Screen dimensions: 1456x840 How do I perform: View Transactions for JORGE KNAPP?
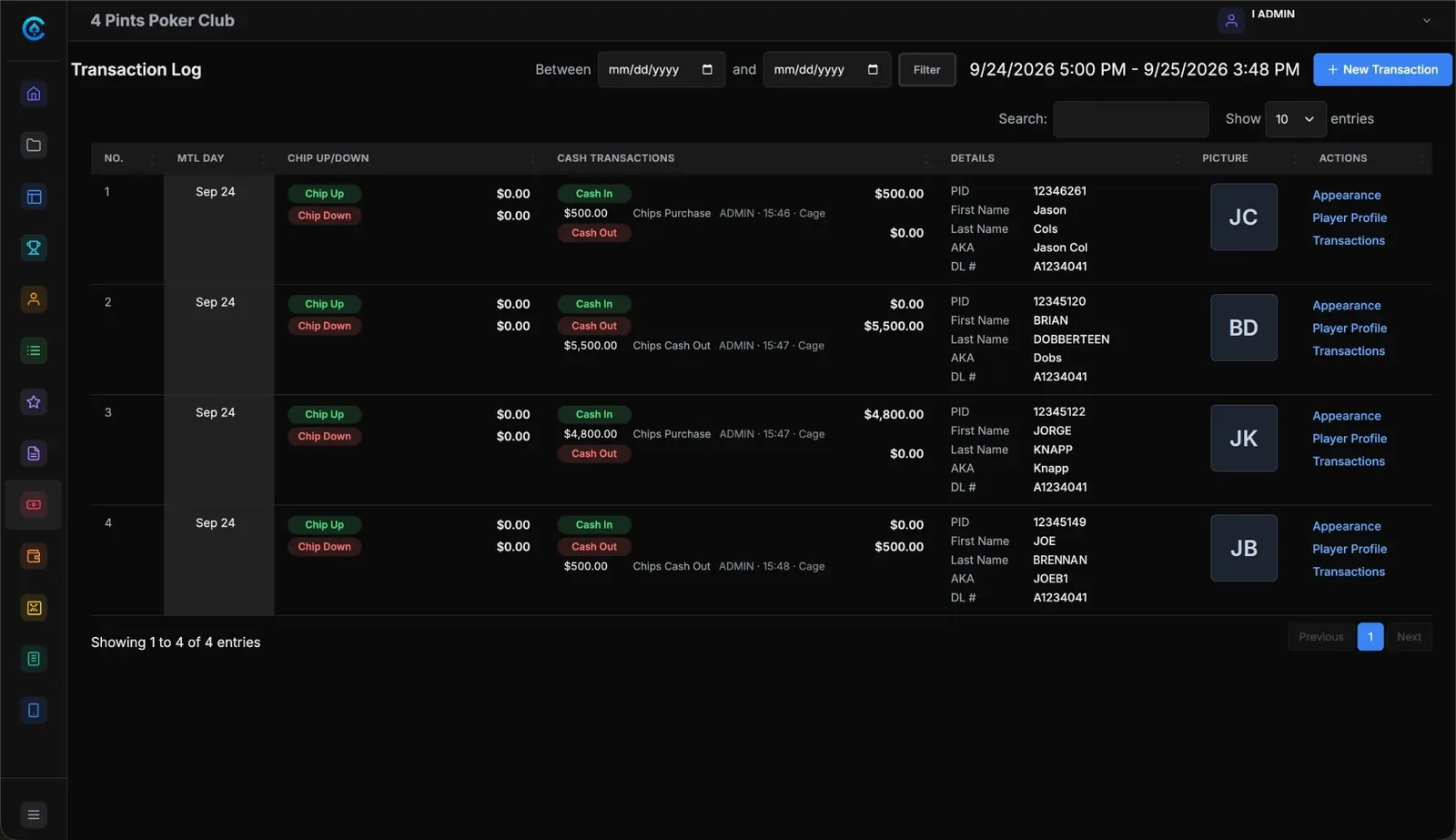click(1349, 461)
